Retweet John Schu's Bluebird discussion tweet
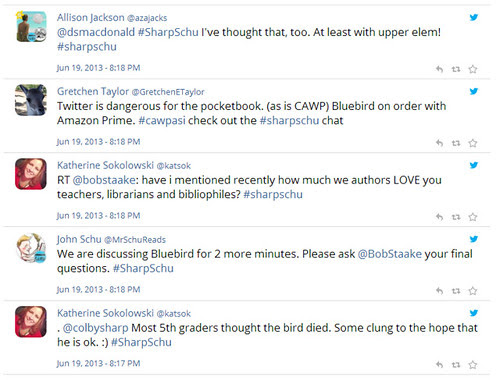Screen dimensions: 500x380 (x=456, y=291)
